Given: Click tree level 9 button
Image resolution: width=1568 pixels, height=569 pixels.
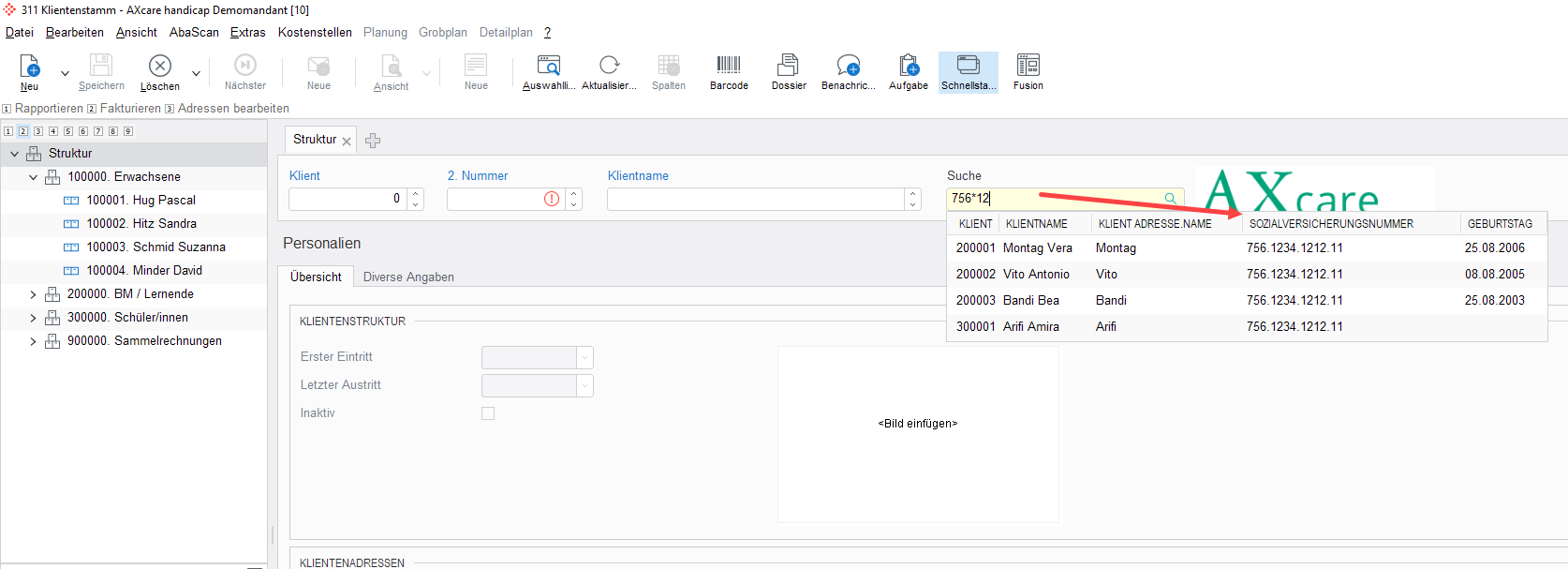Looking at the screenshot, I should click(128, 131).
